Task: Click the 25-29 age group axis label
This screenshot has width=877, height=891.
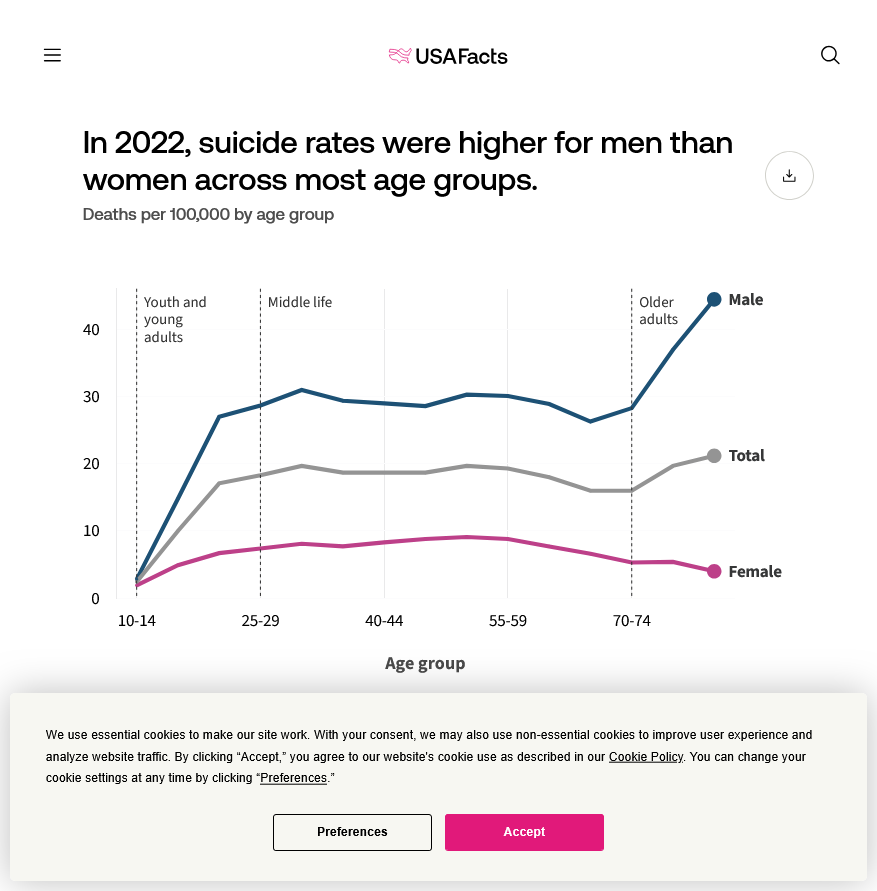Action: (260, 621)
